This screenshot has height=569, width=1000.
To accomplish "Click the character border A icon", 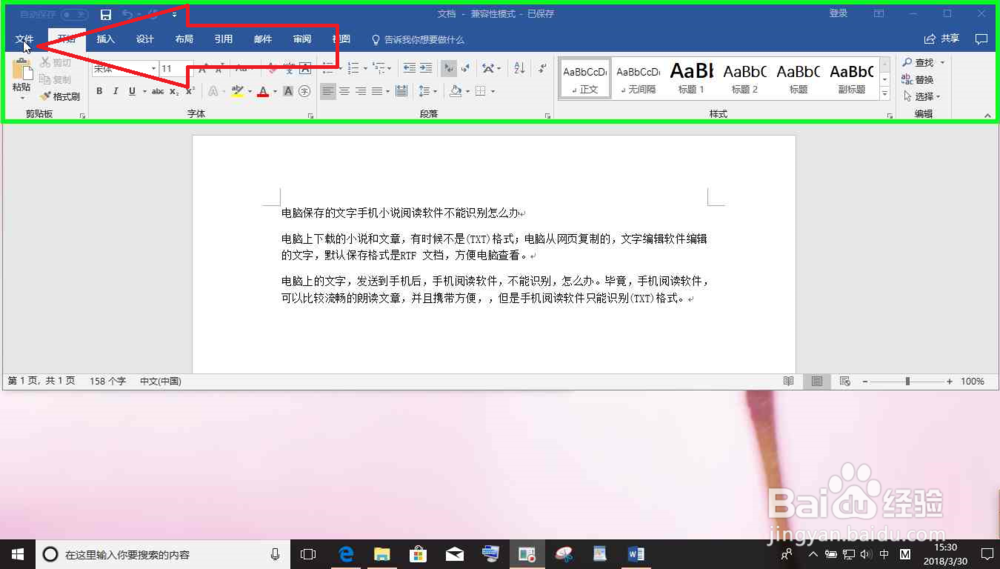I will click(x=305, y=68).
